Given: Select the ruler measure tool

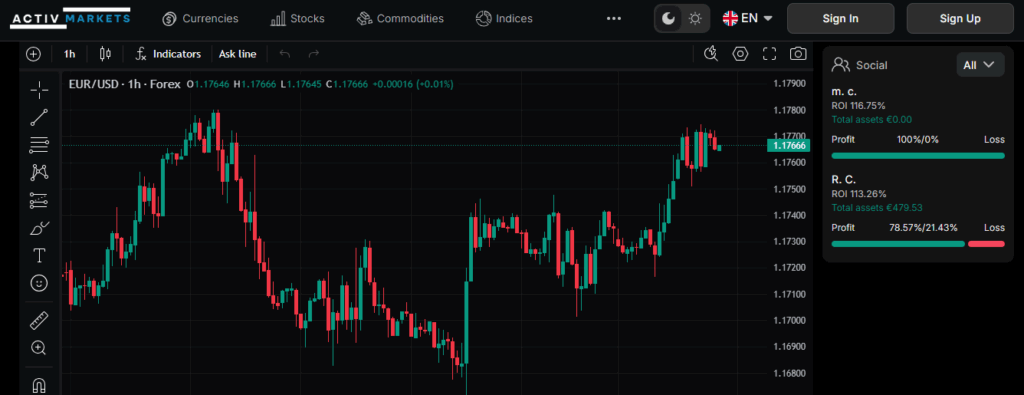Looking at the screenshot, I should pos(39,320).
